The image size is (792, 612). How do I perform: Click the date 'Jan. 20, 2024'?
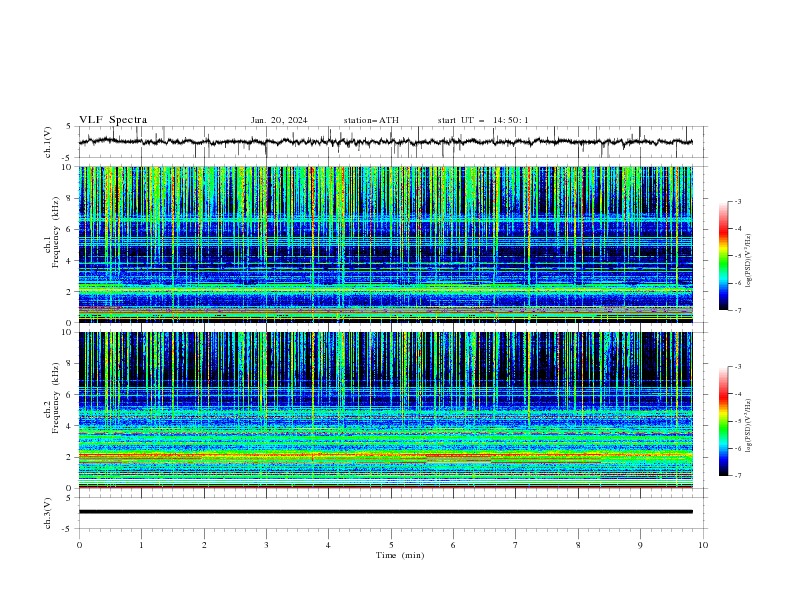click(x=279, y=120)
